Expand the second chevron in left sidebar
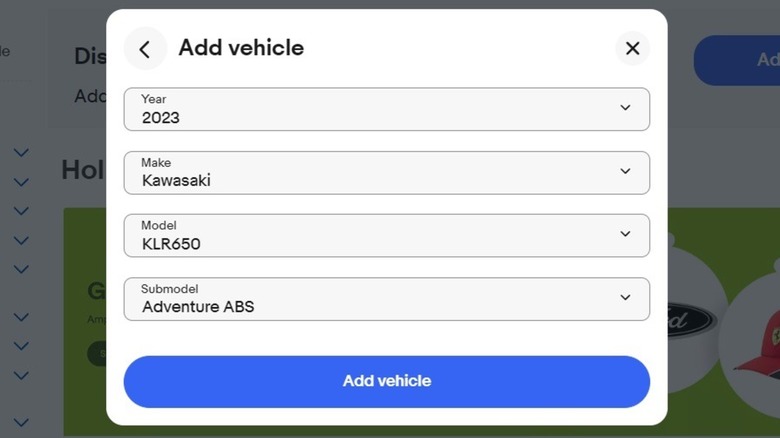This screenshot has height=438, width=780. (21, 182)
